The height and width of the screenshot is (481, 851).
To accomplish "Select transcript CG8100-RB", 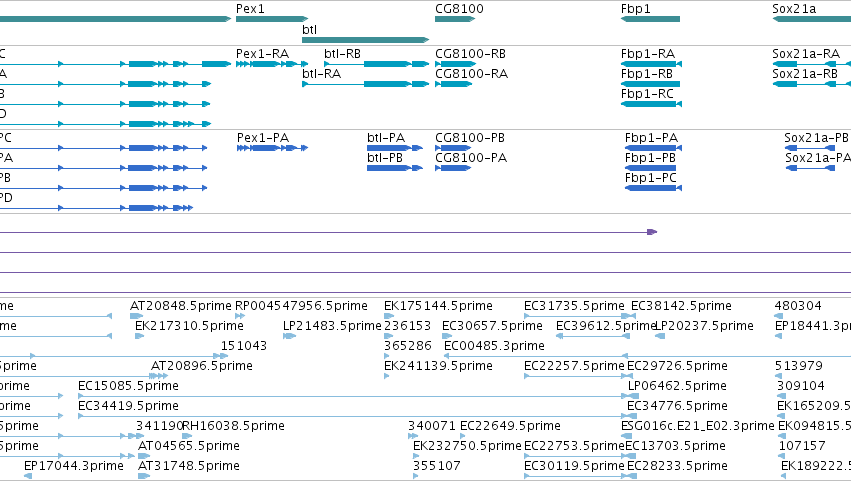I will pos(470,54).
